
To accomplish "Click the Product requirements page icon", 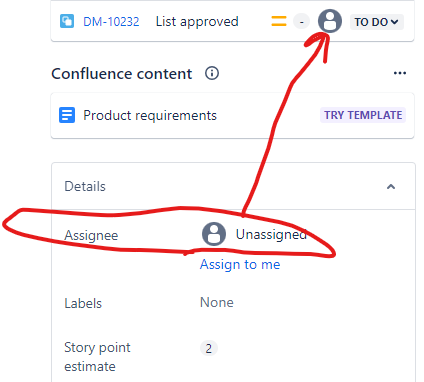I will pyautogui.click(x=67, y=115).
